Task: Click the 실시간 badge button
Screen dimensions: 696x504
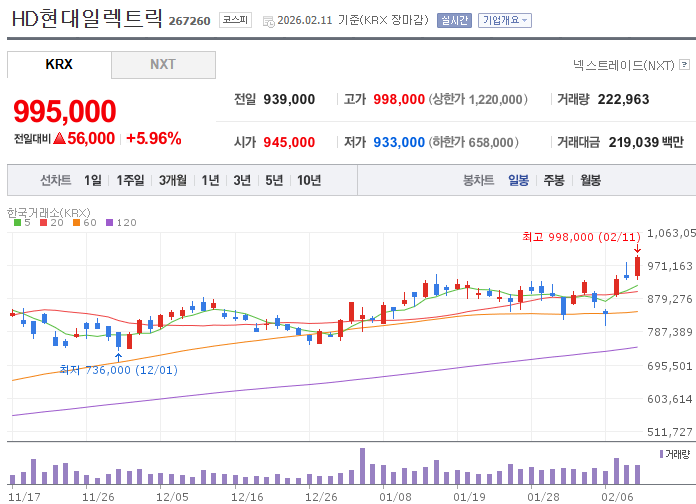Action: coord(454,20)
